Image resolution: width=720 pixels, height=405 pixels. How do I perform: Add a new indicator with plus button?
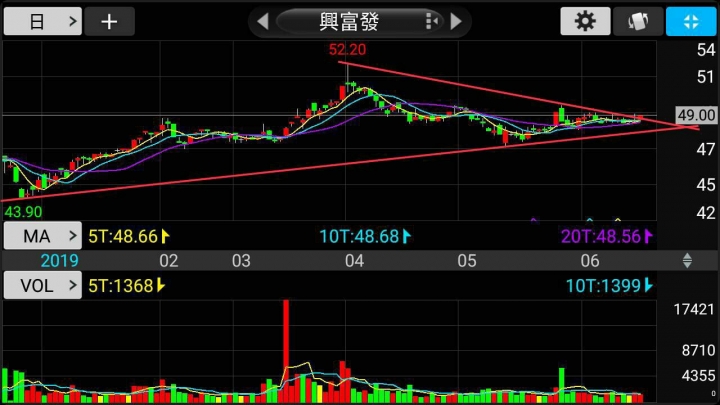point(109,21)
